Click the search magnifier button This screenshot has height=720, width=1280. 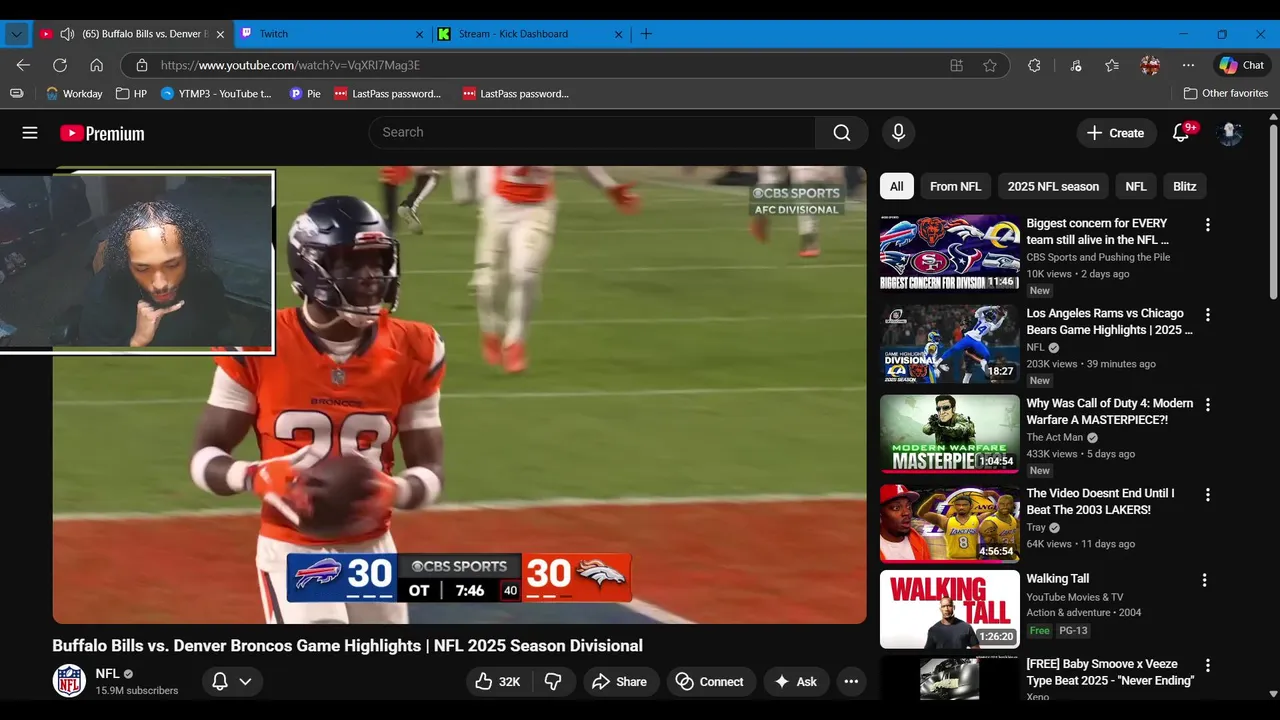tap(842, 132)
